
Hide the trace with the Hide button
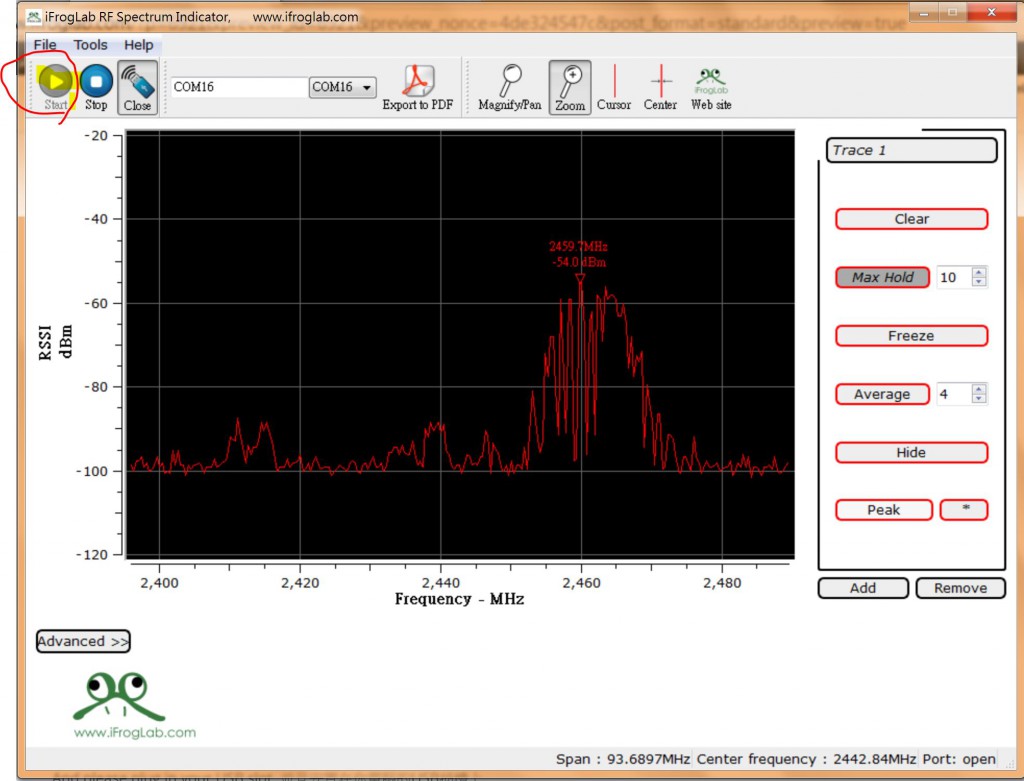pyautogui.click(x=912, y=453)
